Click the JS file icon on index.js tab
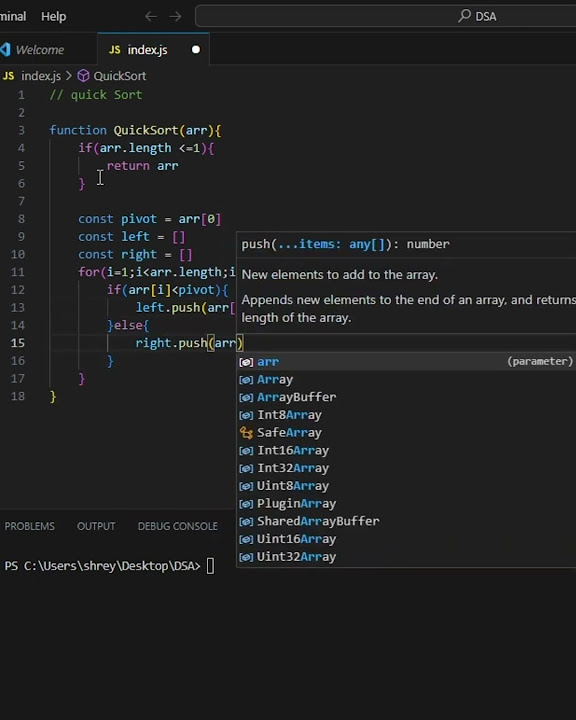Screen dimensions: 576x720 114,50
